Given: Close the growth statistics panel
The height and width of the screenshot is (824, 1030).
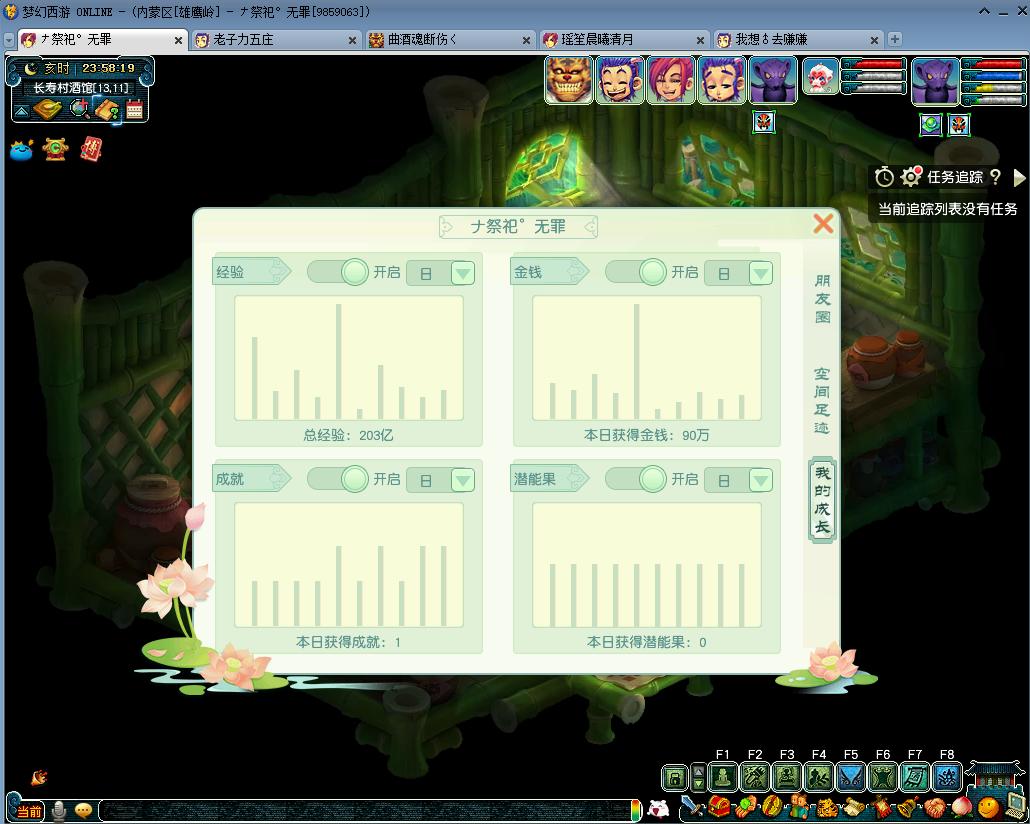Looking at the screenshot, I should (x=823, y=224).
